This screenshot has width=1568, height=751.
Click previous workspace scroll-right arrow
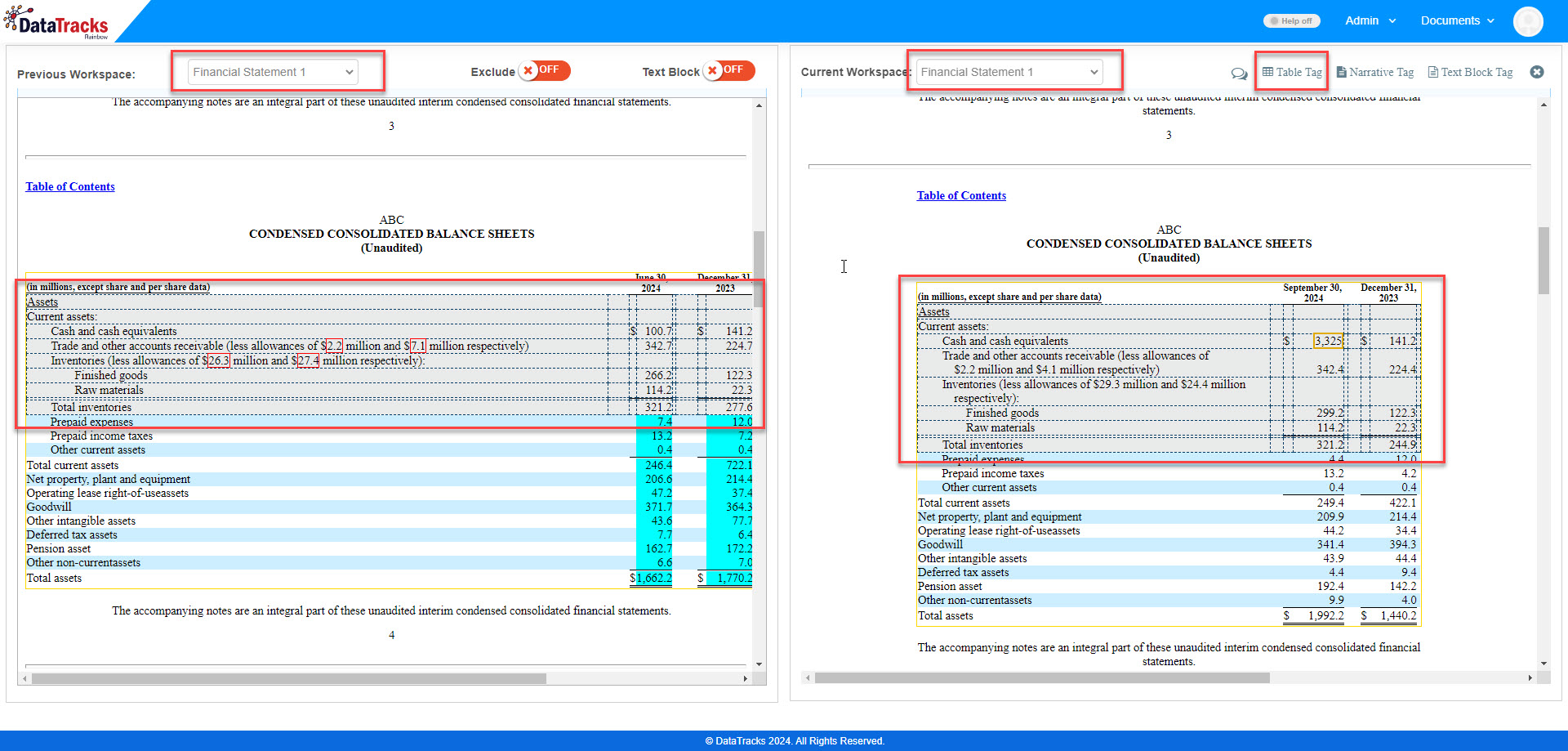(x=745, y=678)
